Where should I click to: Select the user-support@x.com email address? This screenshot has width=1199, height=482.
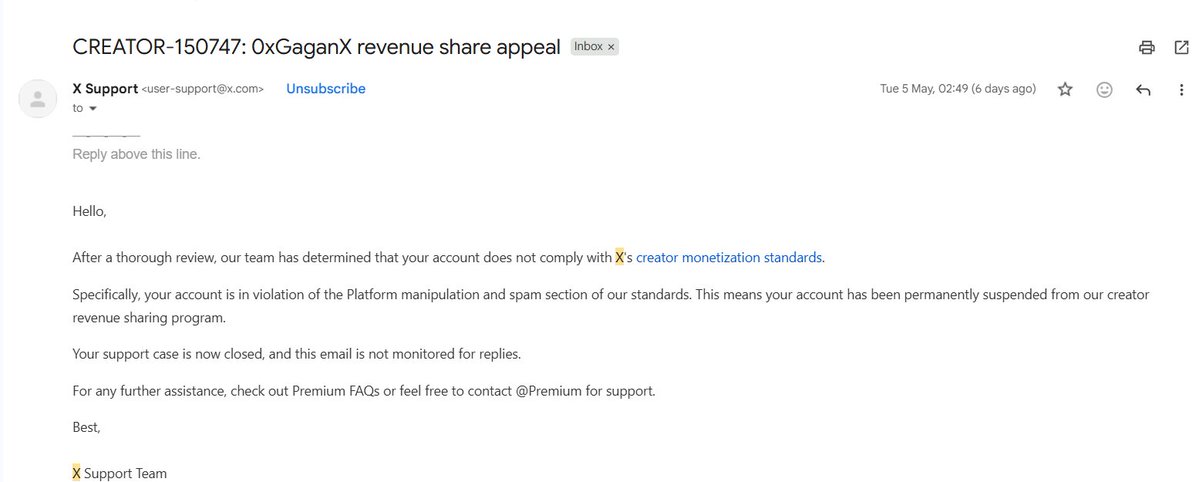pos(203,90)
